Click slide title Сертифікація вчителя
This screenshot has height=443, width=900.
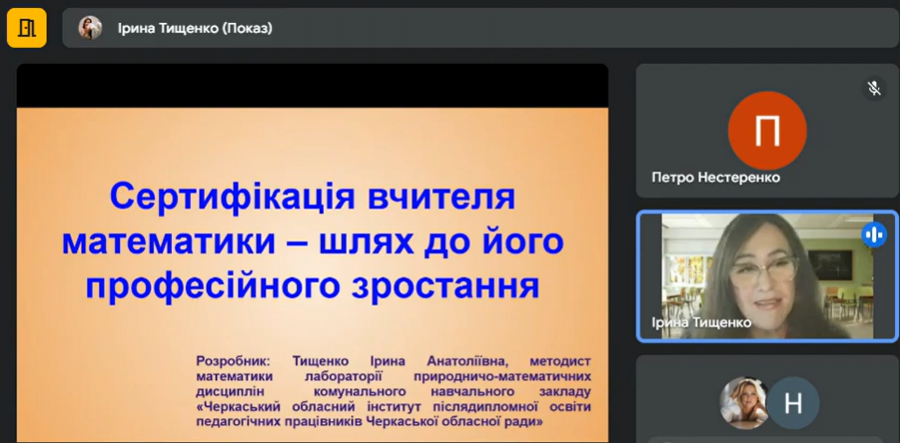312,197
